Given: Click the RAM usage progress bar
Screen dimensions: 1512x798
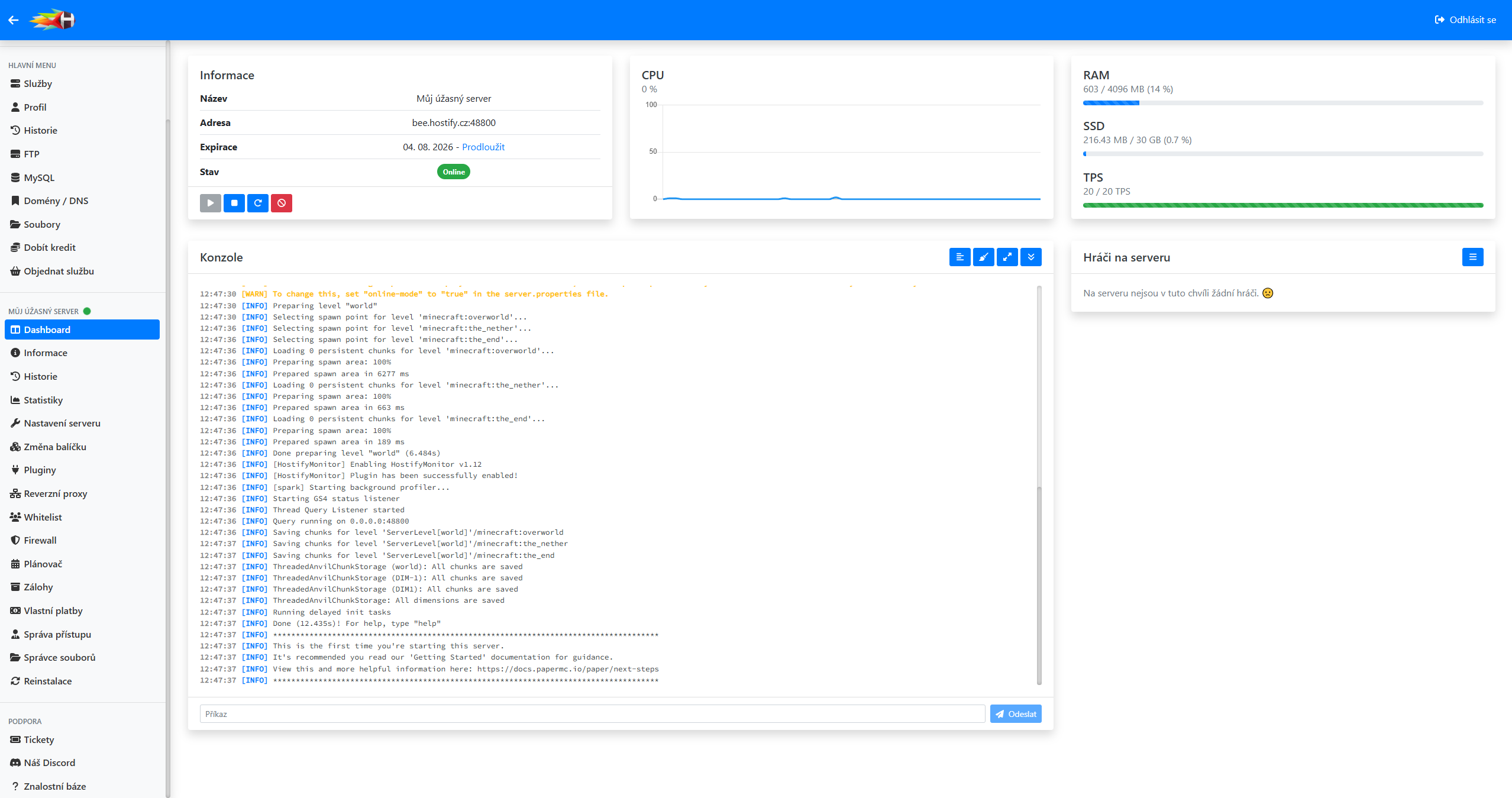Looking at the screenshot, I should click(x=1283, y=103).
